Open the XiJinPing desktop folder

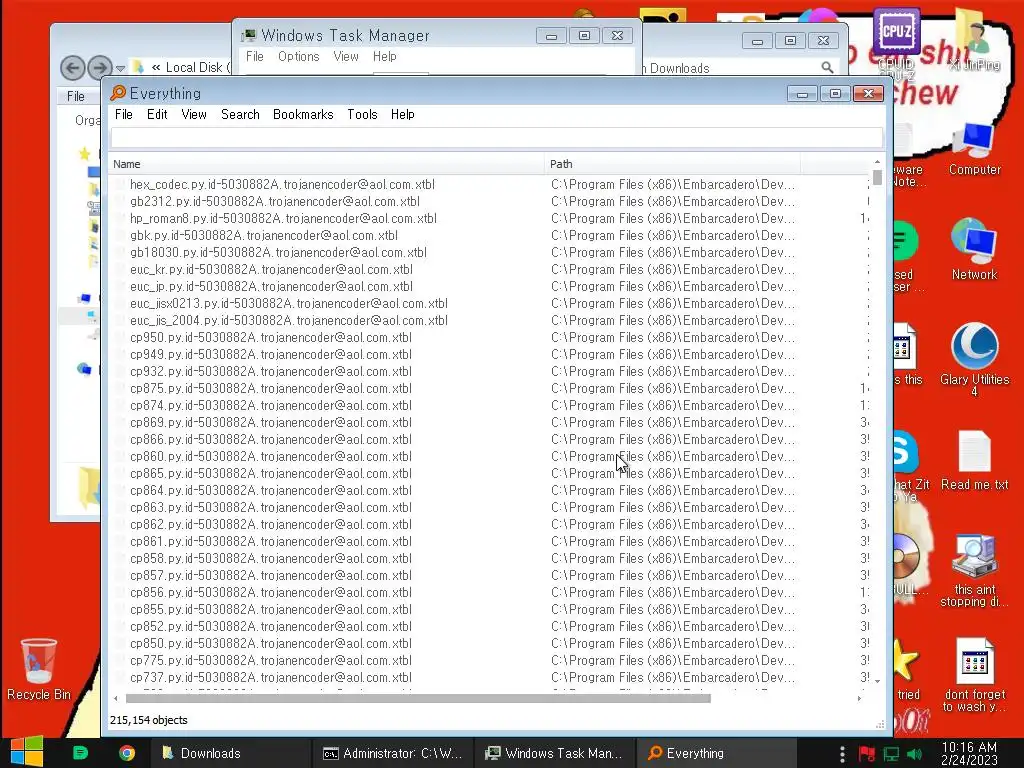click(974, 39)
